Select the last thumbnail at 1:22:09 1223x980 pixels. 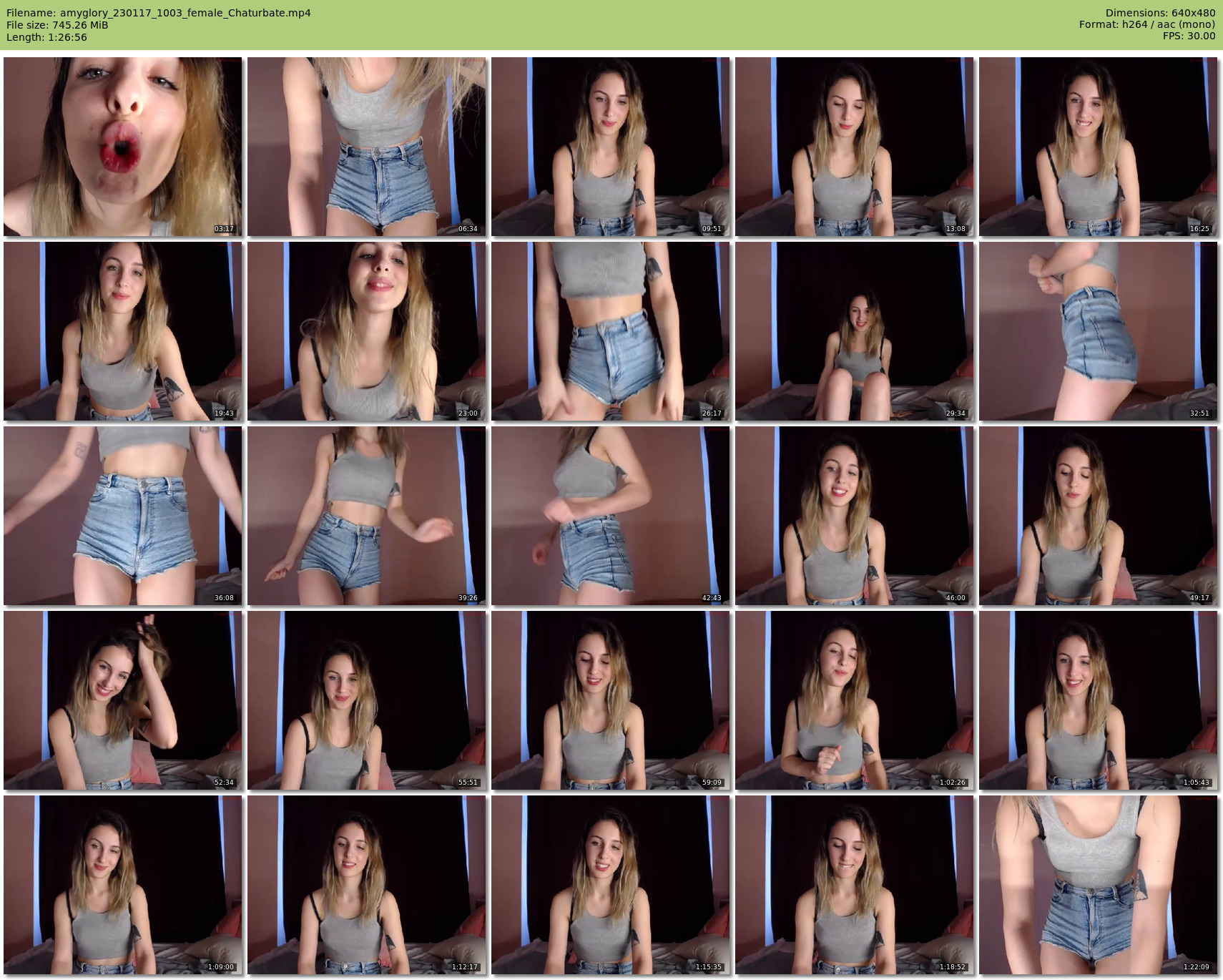click(1098, 885)
